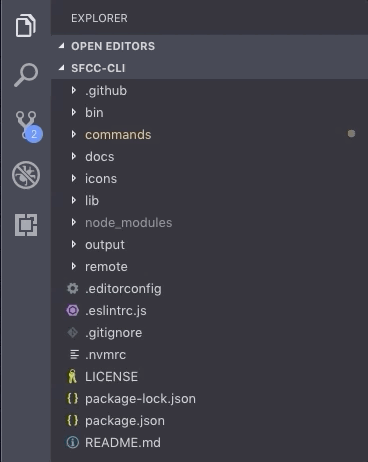This screenshot has width=368, height=462.
Task: Open the Search view in activity bar
Action: [x=26, y=75]
